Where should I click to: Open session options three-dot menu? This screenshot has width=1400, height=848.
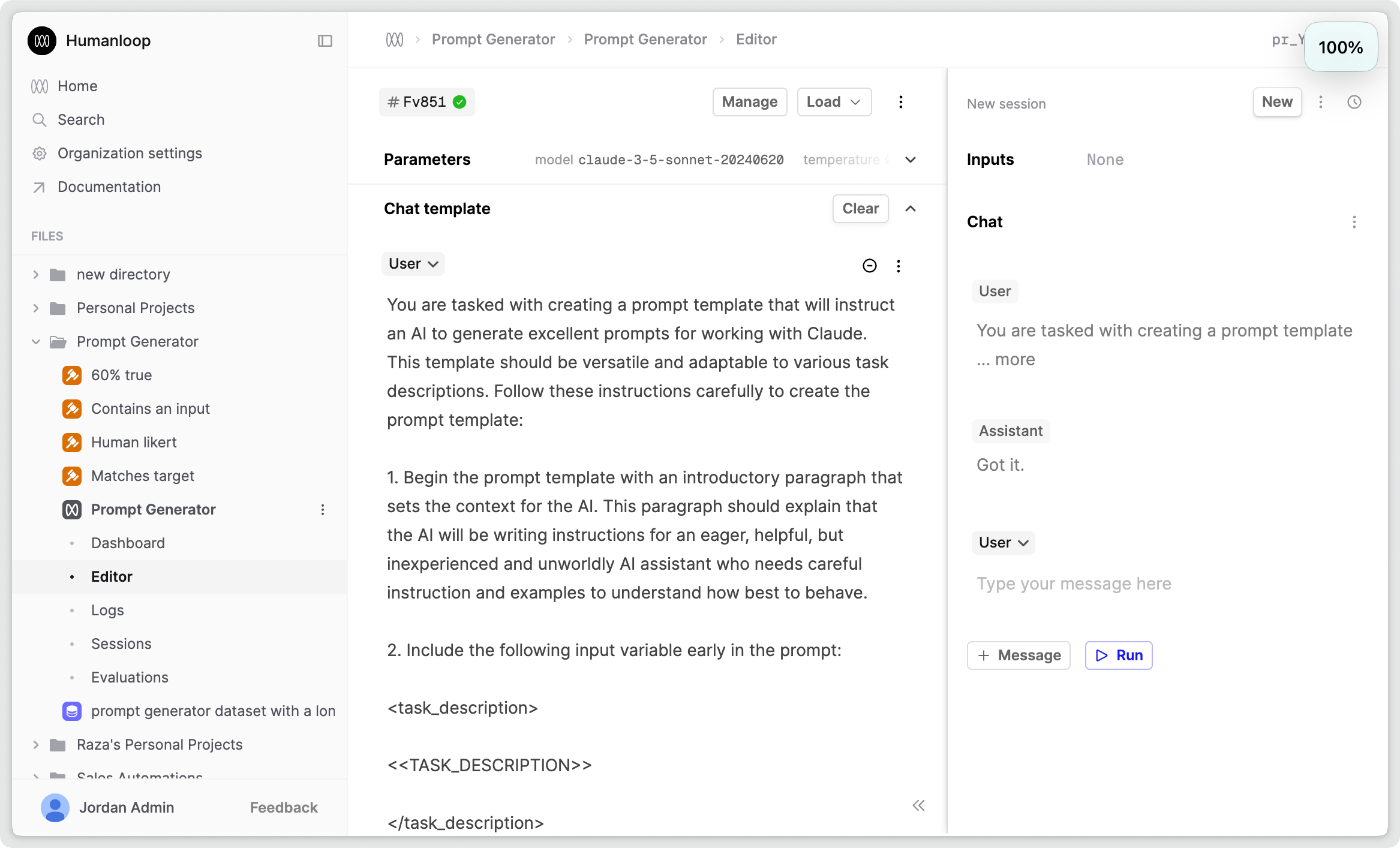pyautogui.click(x=1320, y=102)
